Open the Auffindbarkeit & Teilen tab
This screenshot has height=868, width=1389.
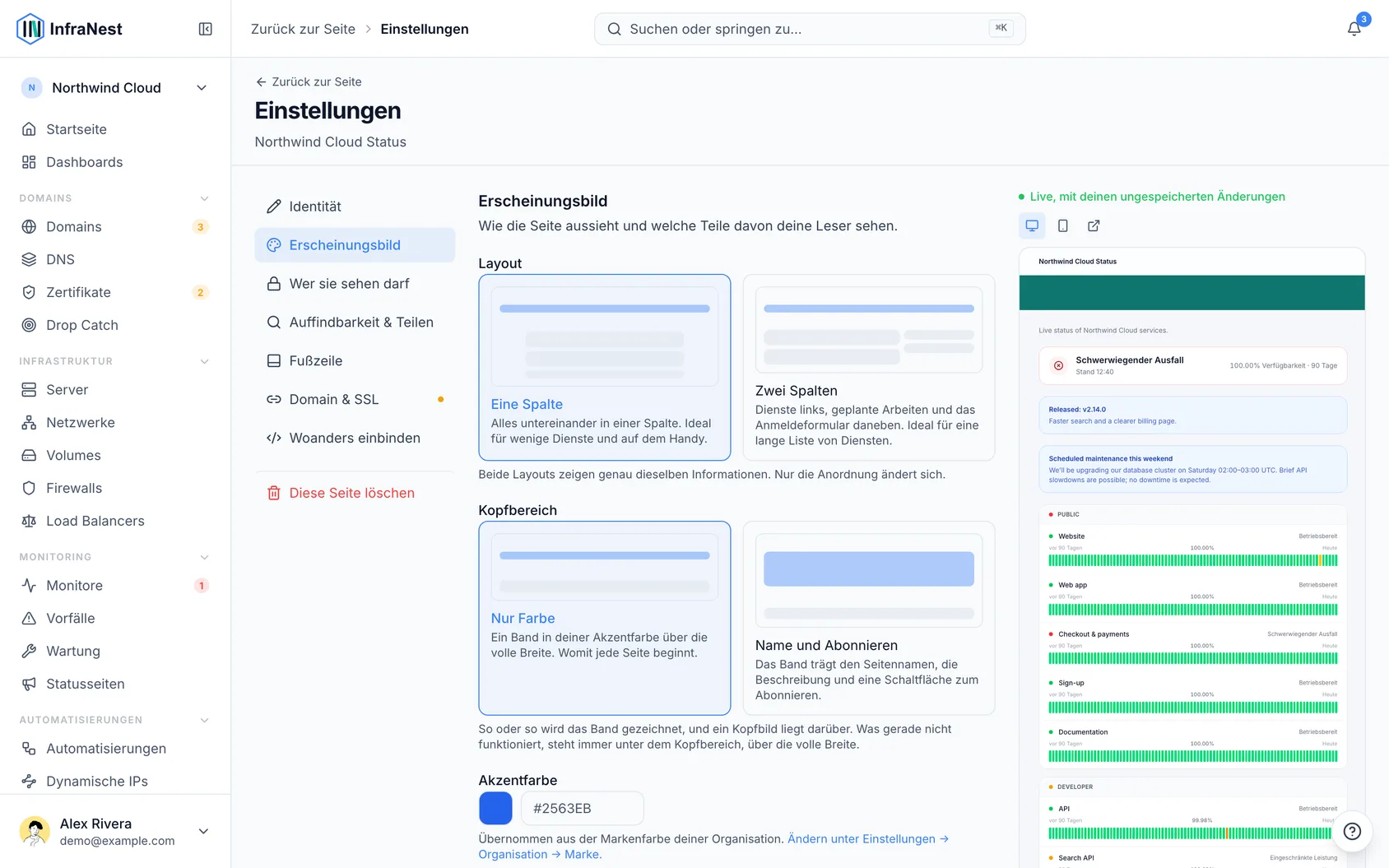[355, 323]
